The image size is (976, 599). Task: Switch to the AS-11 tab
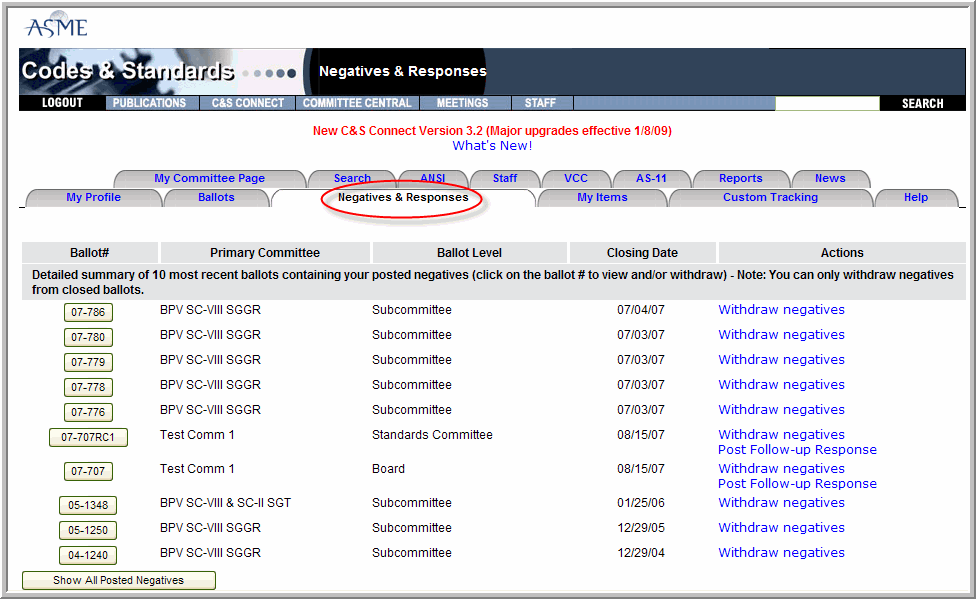[651, 178]
